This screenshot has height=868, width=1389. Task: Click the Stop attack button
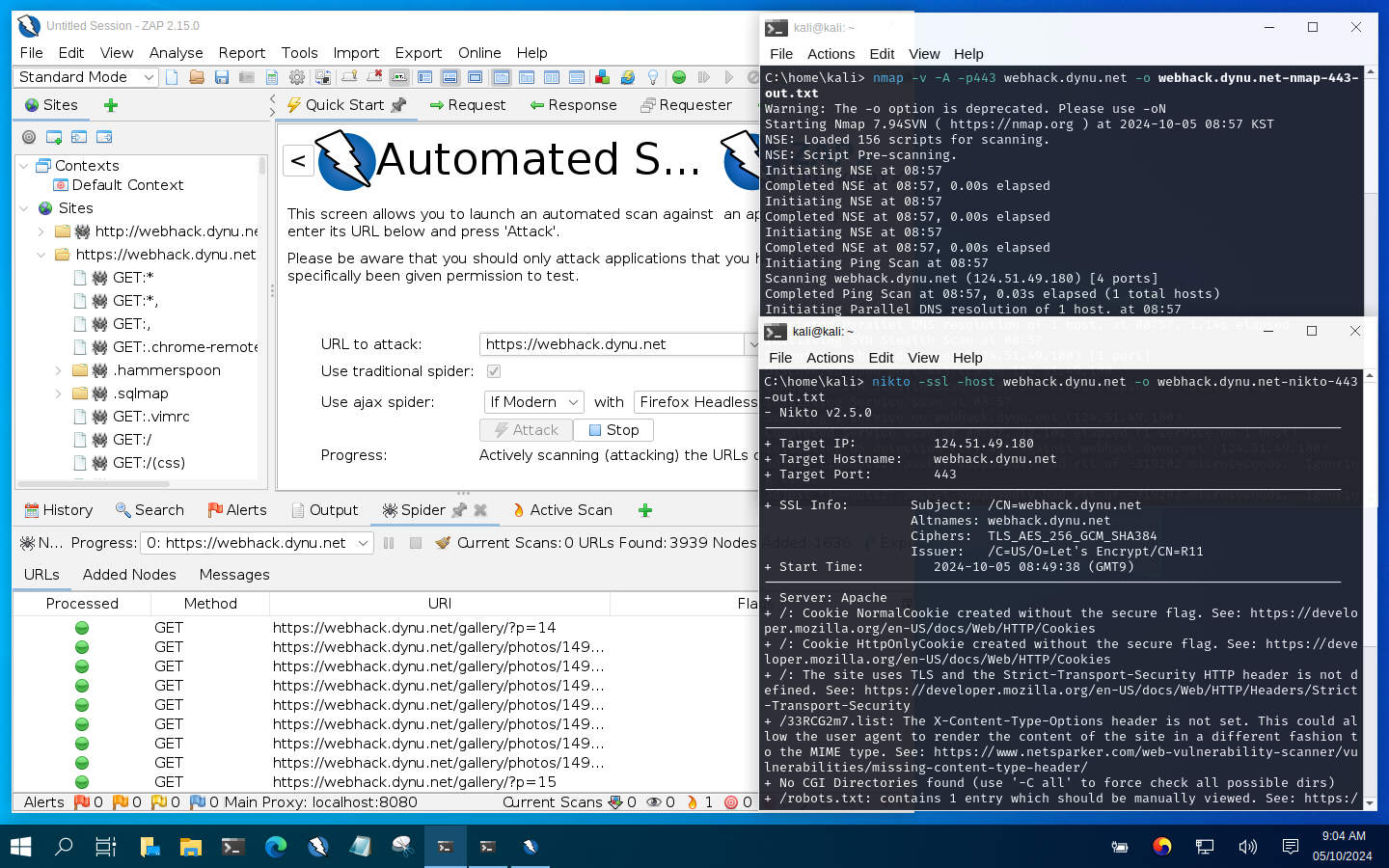613,430
